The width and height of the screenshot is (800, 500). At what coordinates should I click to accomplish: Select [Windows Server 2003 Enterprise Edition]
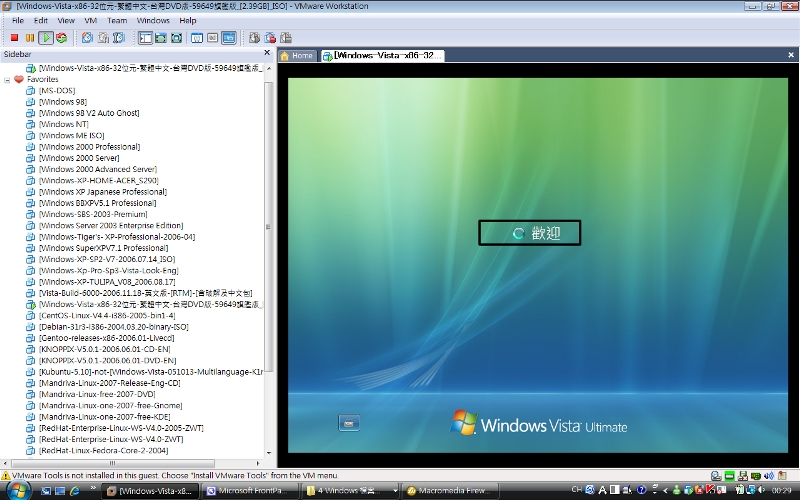(x=111, y=225)
